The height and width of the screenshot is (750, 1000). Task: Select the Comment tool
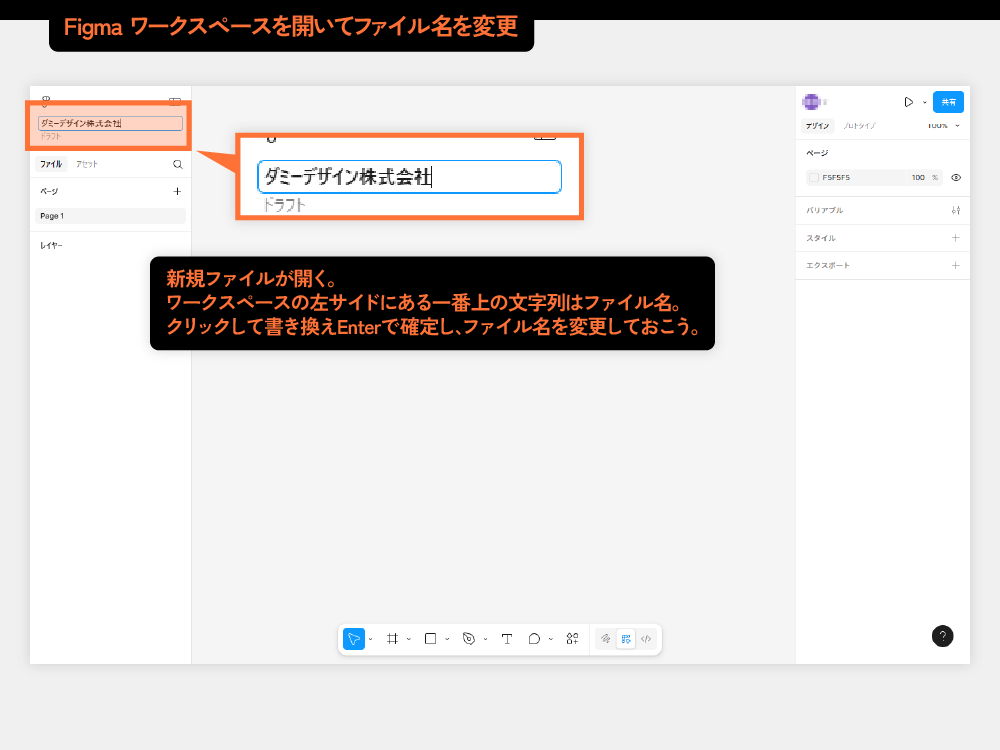coord(534,639)
